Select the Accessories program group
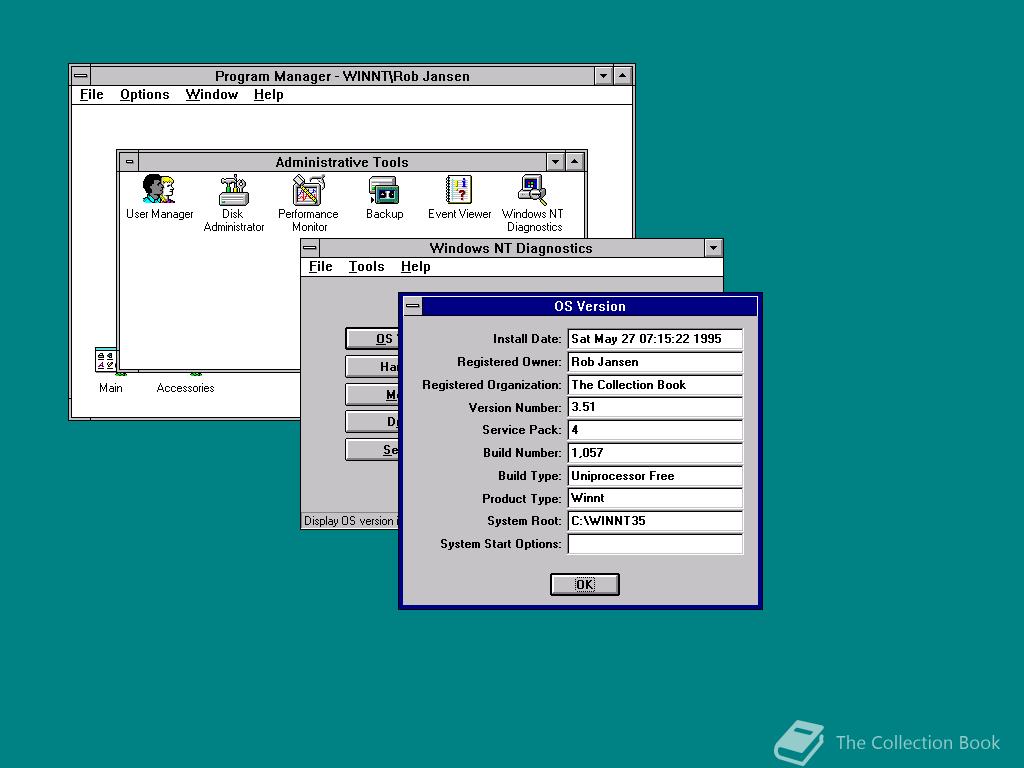The image size is (1024, 768). tap(185, 382)
